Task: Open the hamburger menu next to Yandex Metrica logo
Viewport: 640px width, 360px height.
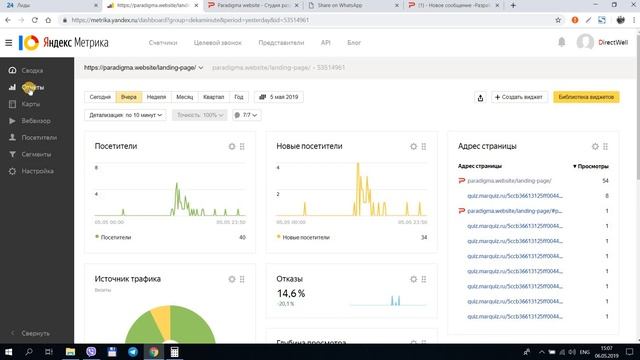Action: pyautogui.click(x=9, y=43)
